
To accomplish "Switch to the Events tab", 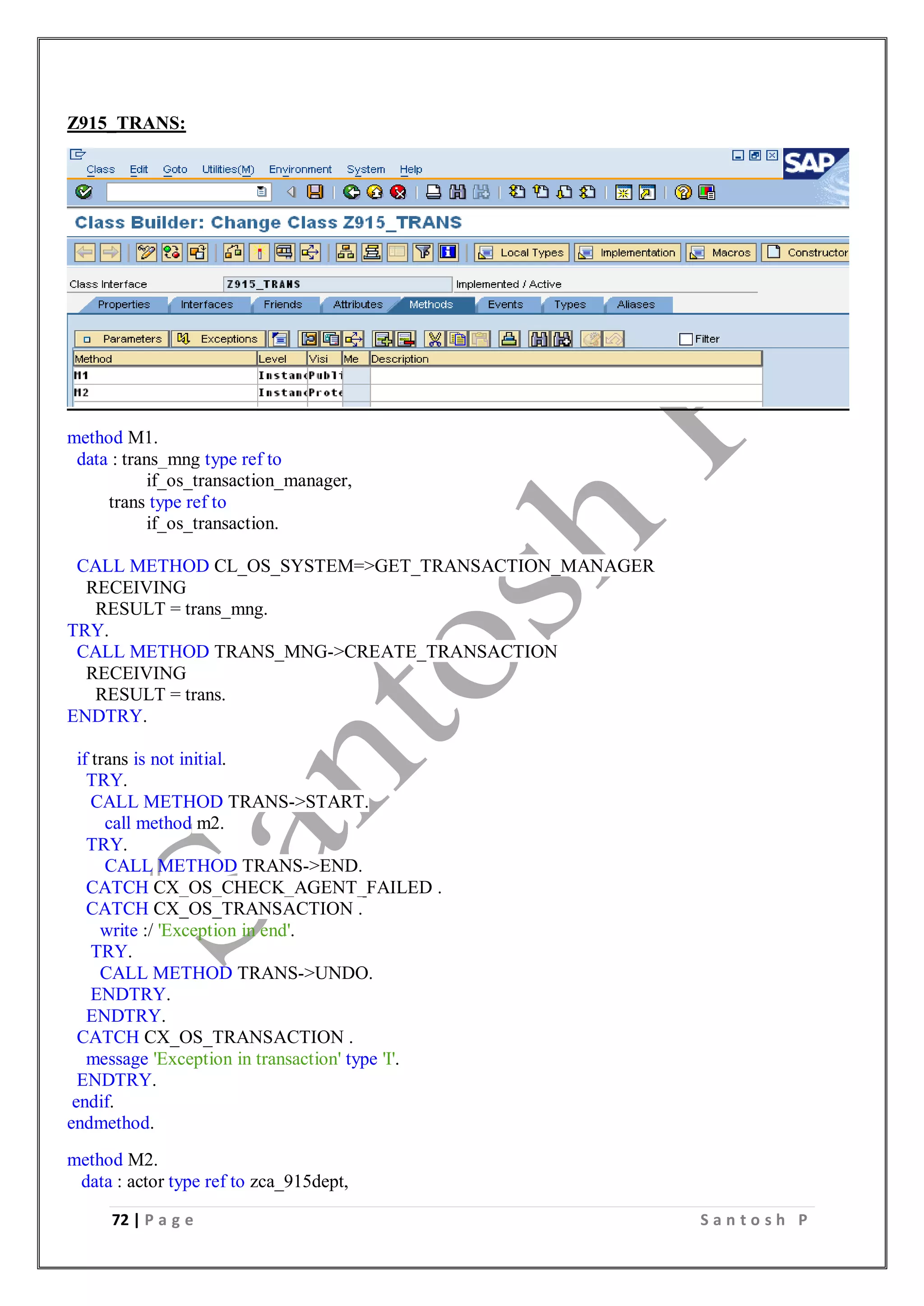I will pos(505,305).
